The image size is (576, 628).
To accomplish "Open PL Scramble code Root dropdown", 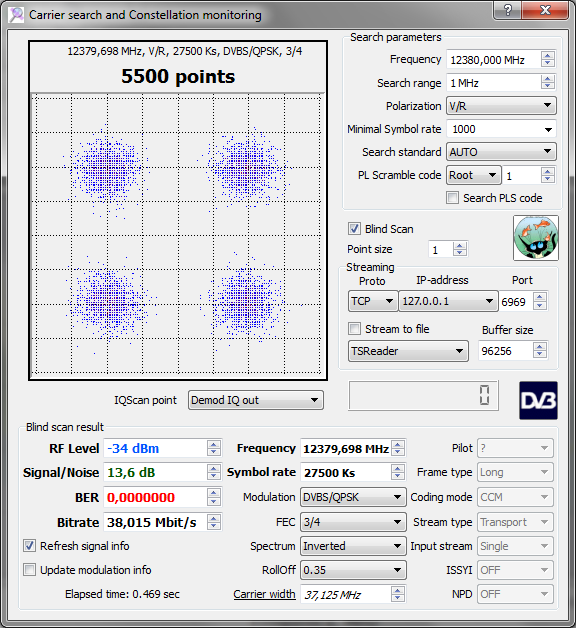I will click(x=473, y=175).
